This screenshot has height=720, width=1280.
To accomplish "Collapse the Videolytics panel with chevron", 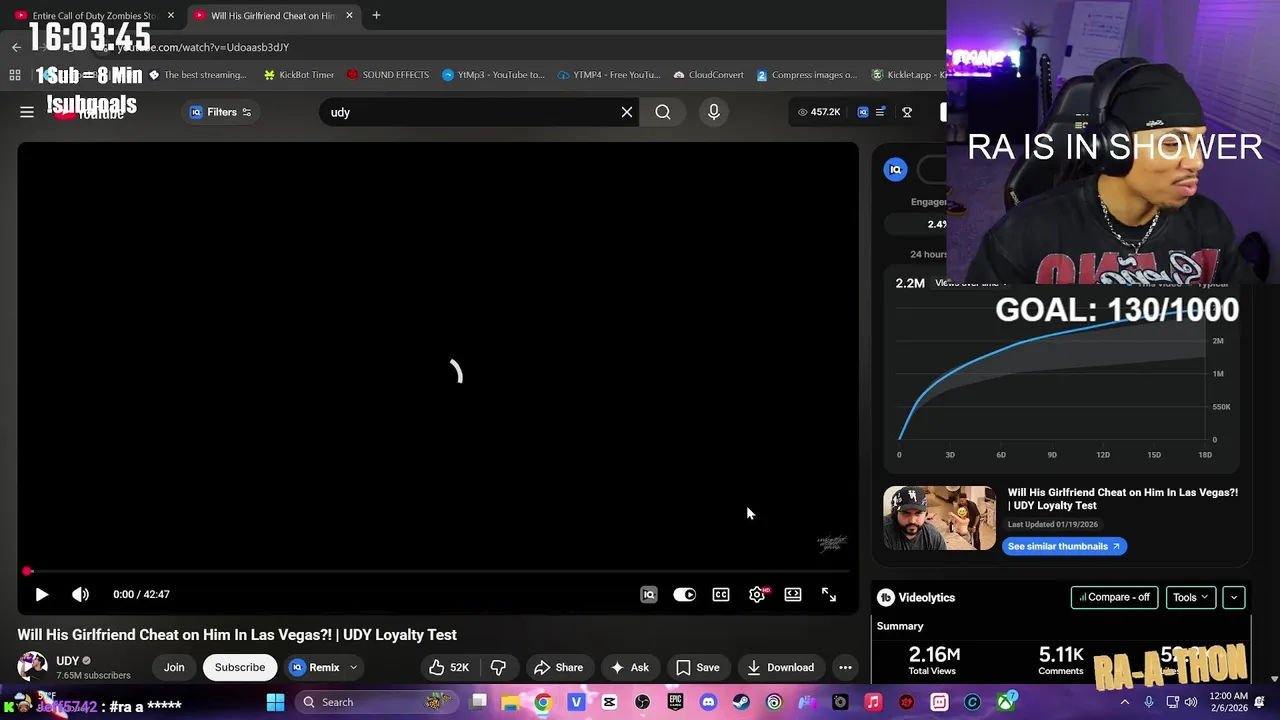I will [1234, 597].
